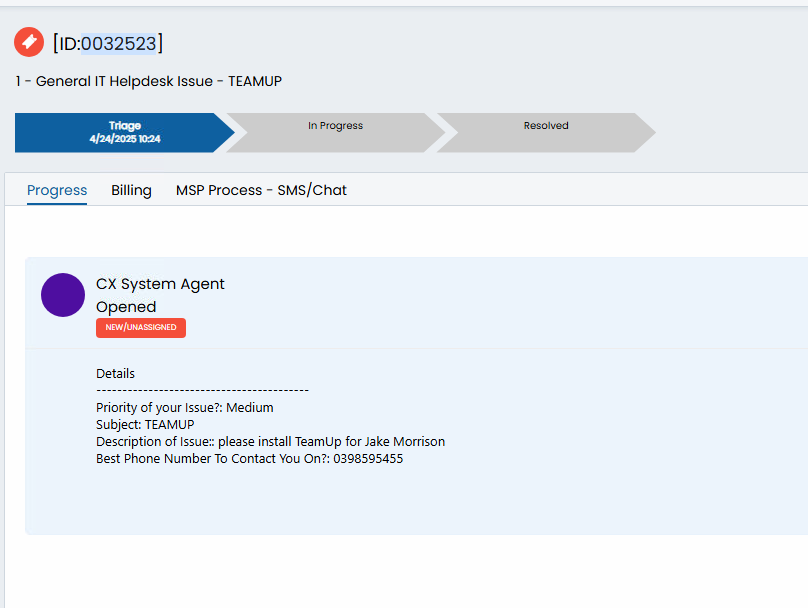
Task: Switch to the Billing tab
Action: click(131, 190)
